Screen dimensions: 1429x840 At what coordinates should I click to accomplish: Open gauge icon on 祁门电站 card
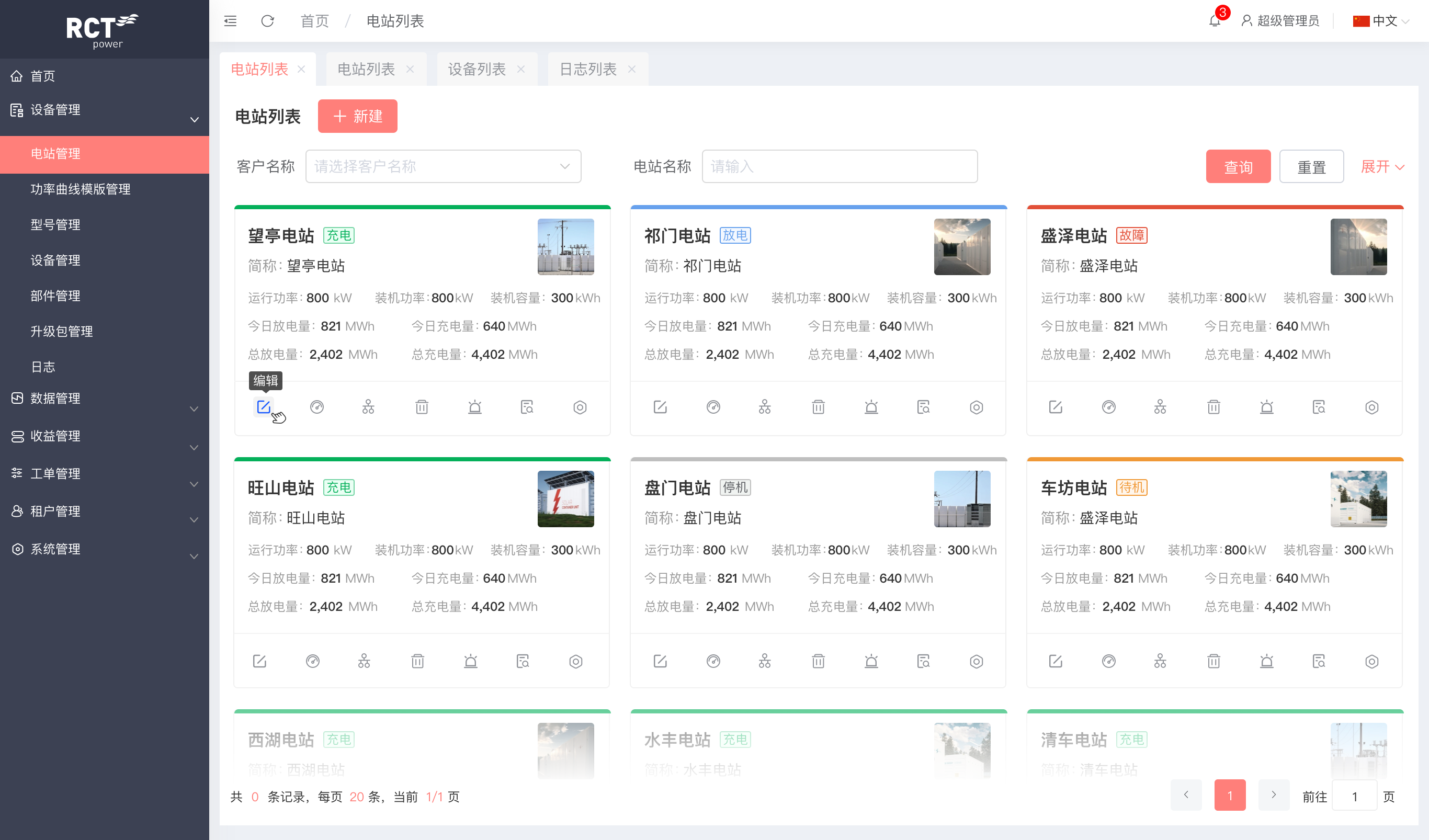click(713, 407)
